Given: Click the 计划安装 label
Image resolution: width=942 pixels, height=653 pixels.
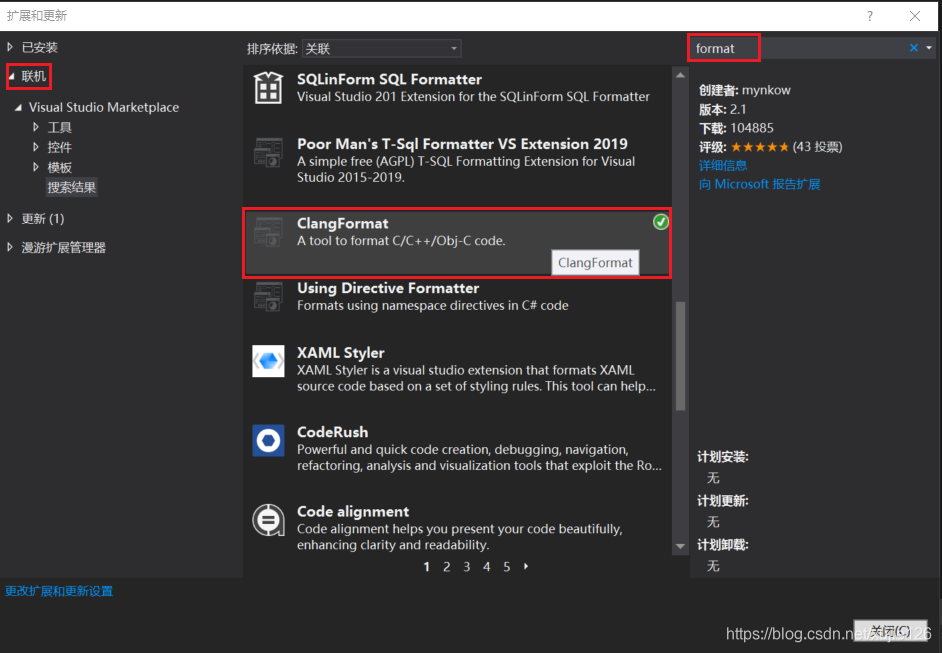Looking at the screenshot, I should point(722,457).
